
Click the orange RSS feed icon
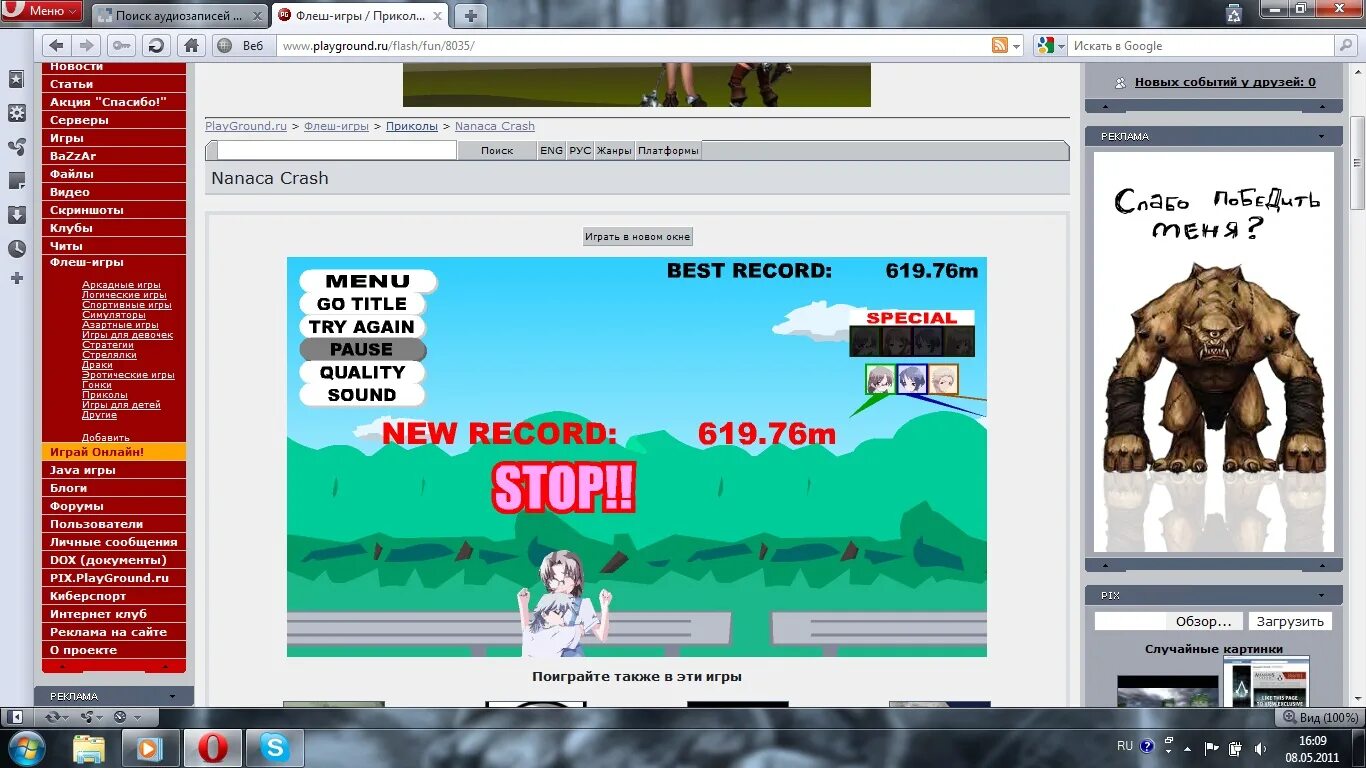coord(999,46)
